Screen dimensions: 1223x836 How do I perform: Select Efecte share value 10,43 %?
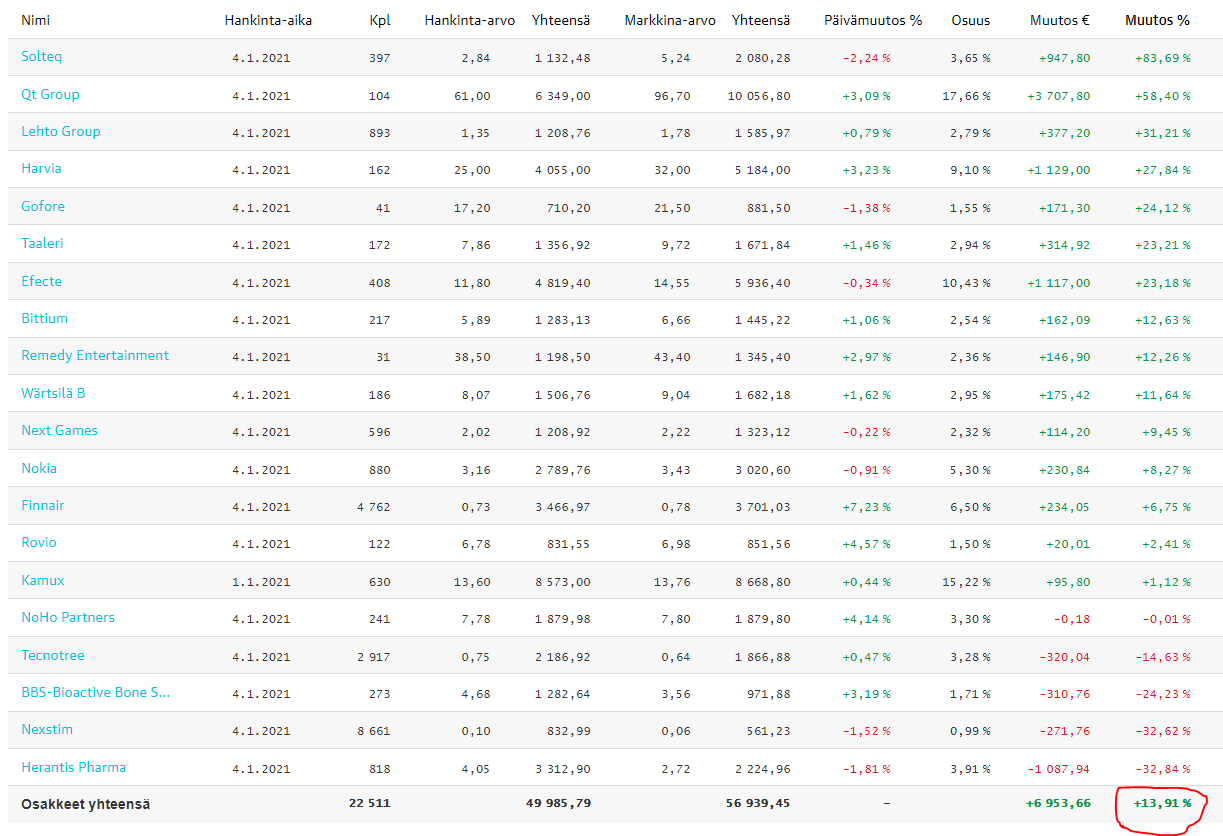tap(967, 283)
